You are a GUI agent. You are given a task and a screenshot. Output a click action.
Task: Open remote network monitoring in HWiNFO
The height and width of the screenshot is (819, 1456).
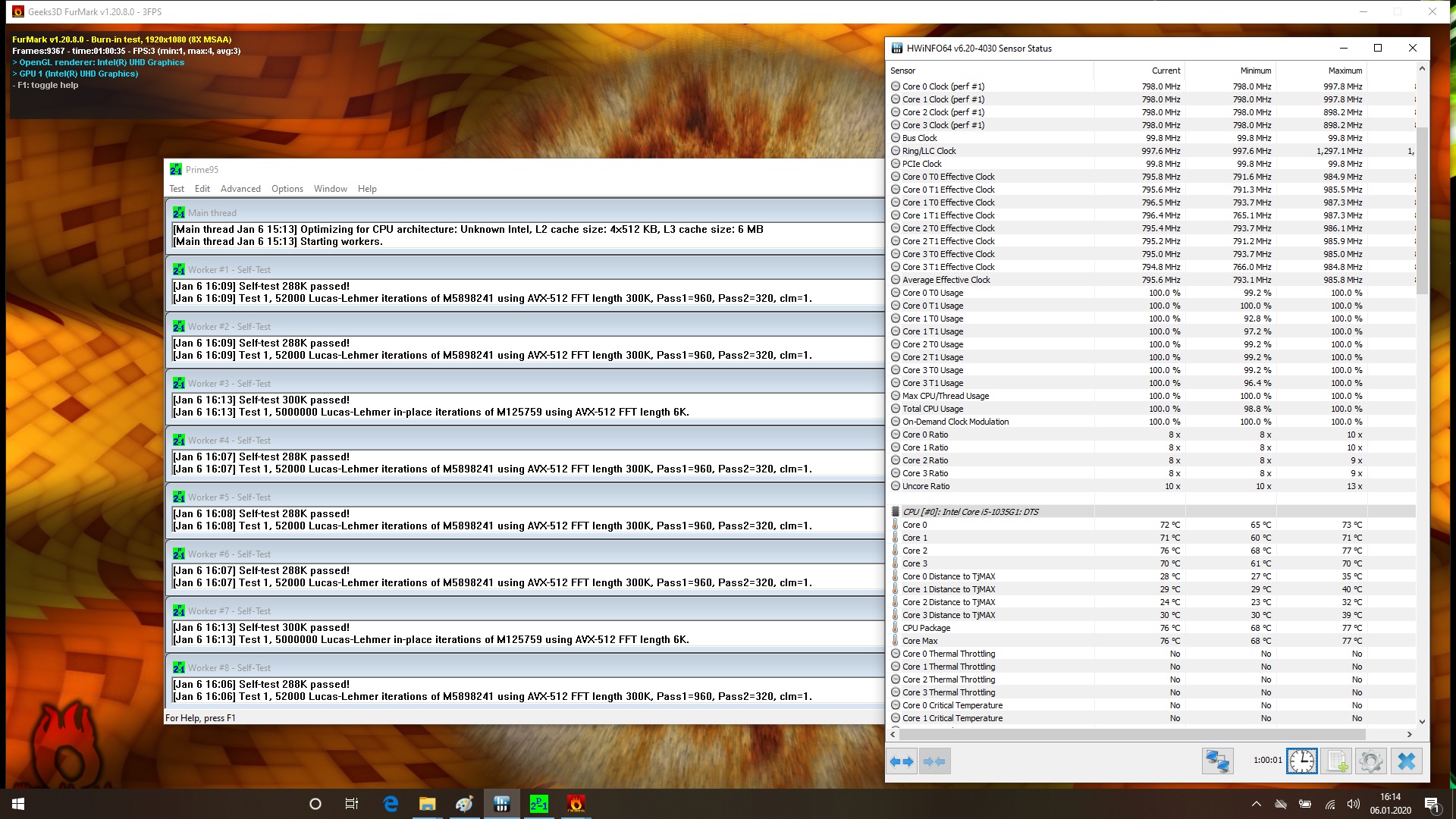tap(1217, 761)
